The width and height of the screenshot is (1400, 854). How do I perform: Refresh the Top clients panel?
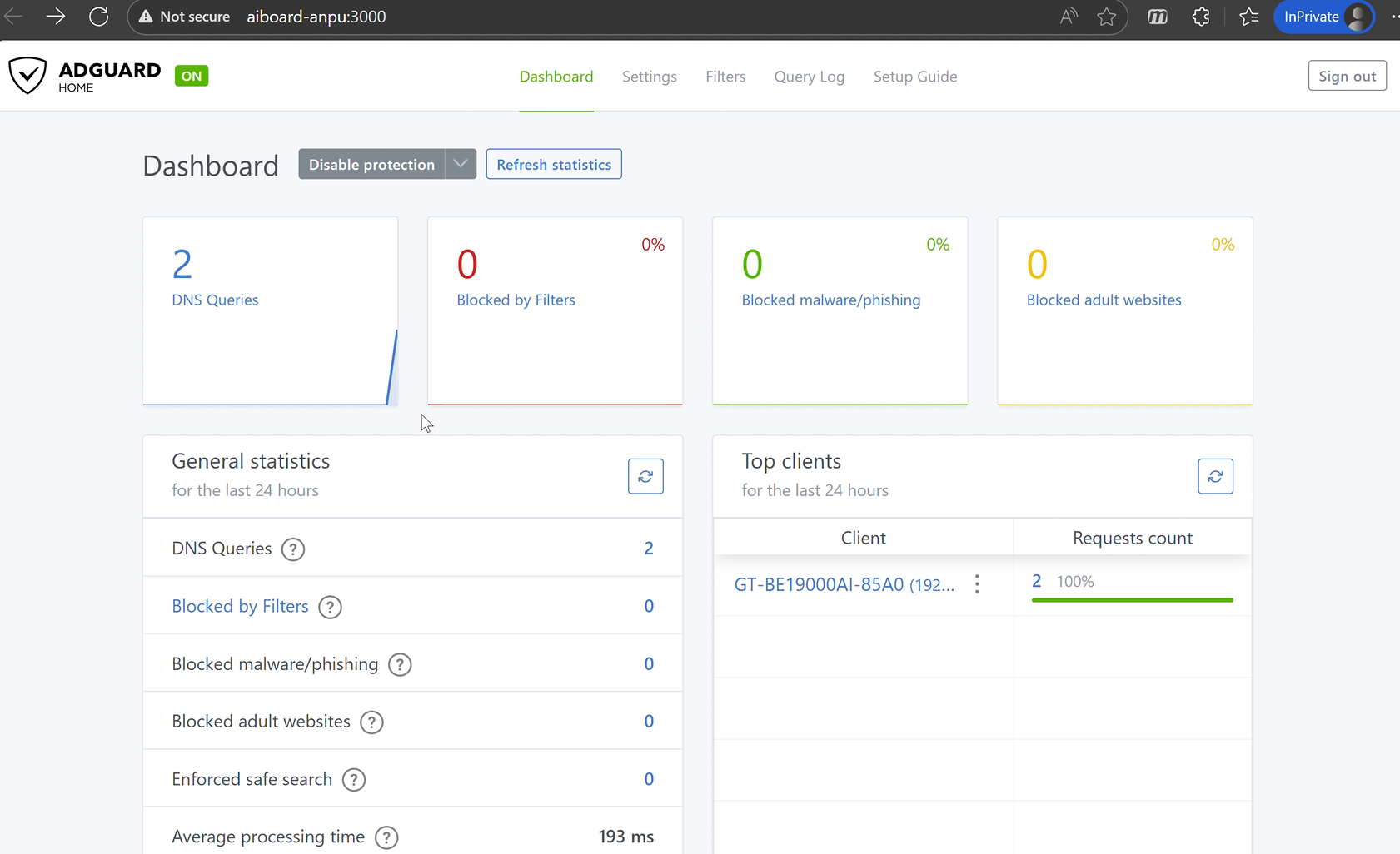(x=1215, y=476)
